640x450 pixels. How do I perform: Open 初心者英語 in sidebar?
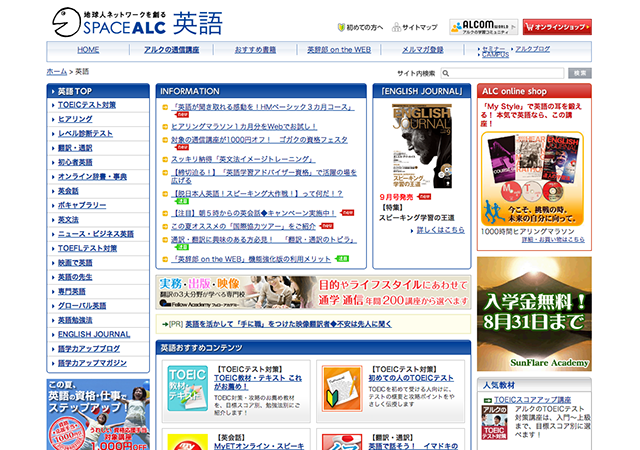pos(75,162)
